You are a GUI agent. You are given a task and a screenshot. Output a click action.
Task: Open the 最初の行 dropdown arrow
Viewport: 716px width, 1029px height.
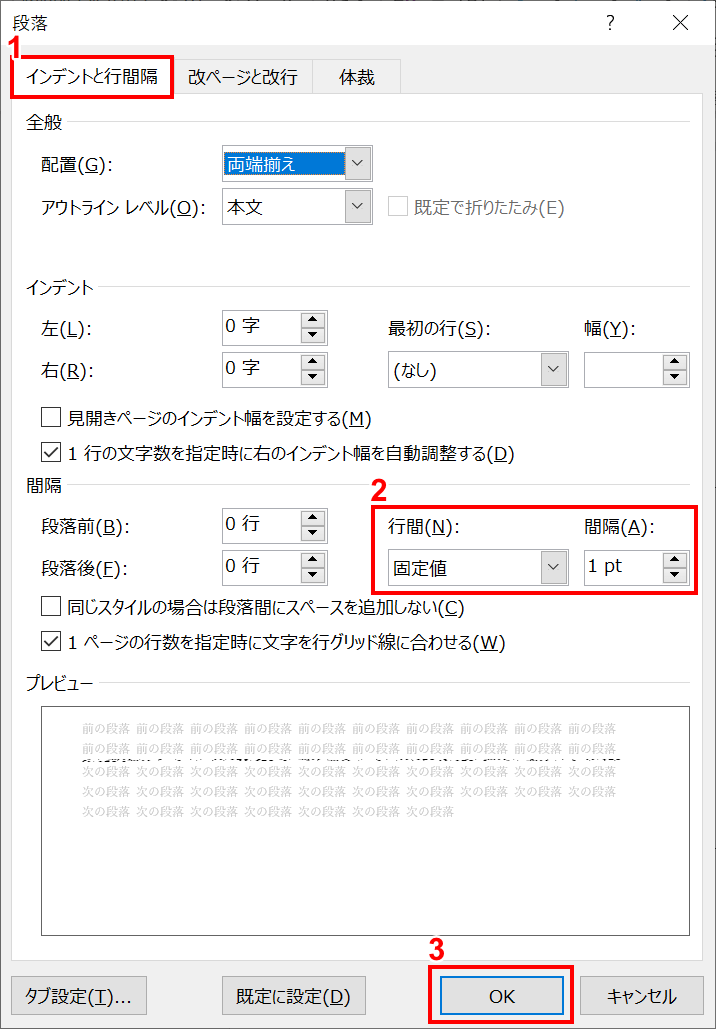click(x=553, y=369)
